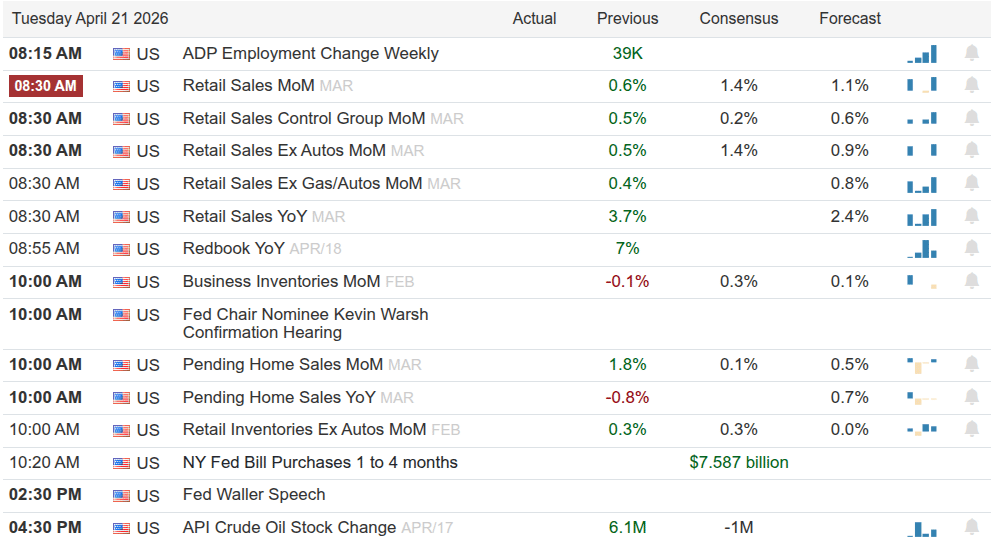Toggle alert bell for Retail Sales MoM
This screenshot has width=998, height=540.
[x=971, y=85]
